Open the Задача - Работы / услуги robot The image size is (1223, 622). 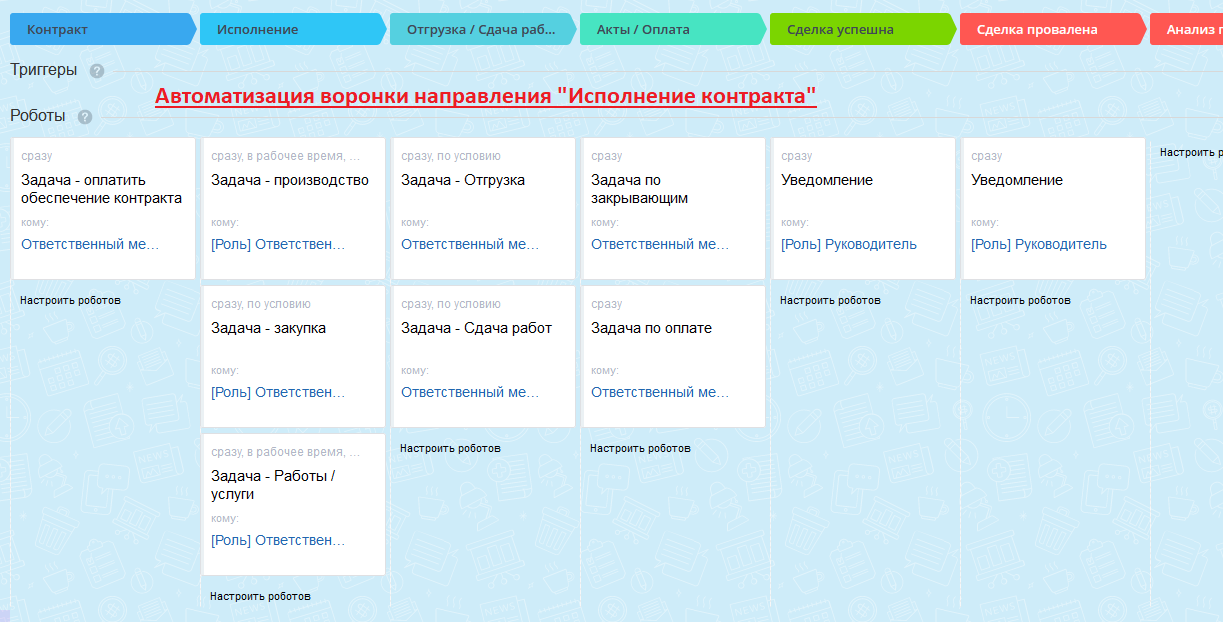[x=293, y=504]
